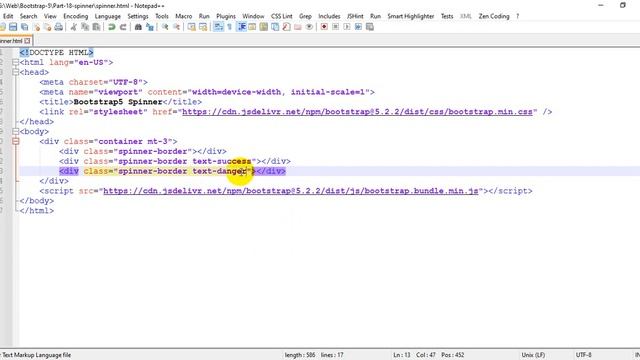Open the Function List icon
Viewport: 640px width, 360px height.
click(287, 27)
